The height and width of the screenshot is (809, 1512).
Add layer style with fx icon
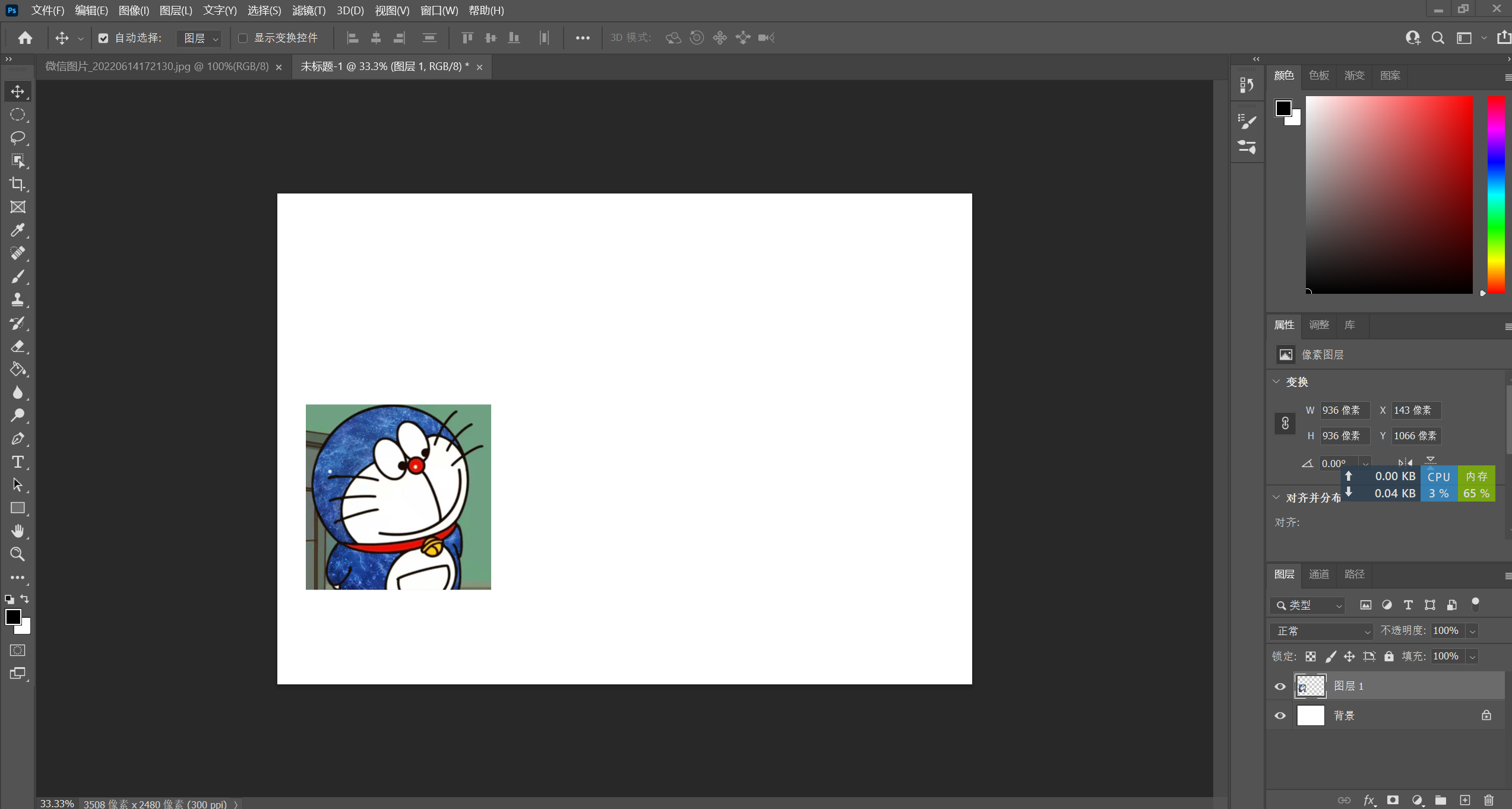(1369, 800)
